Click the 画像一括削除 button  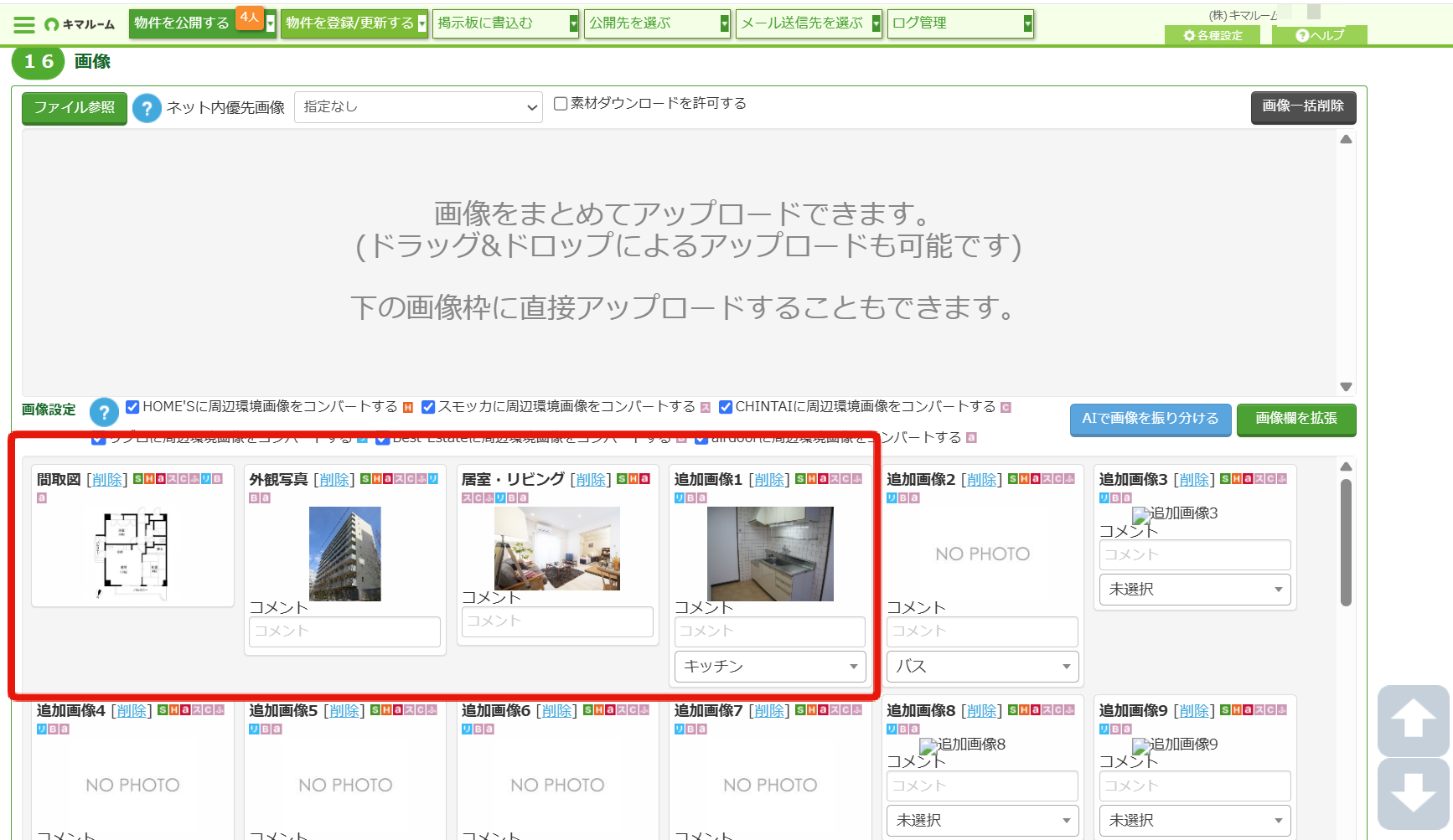pos(1303,106)
